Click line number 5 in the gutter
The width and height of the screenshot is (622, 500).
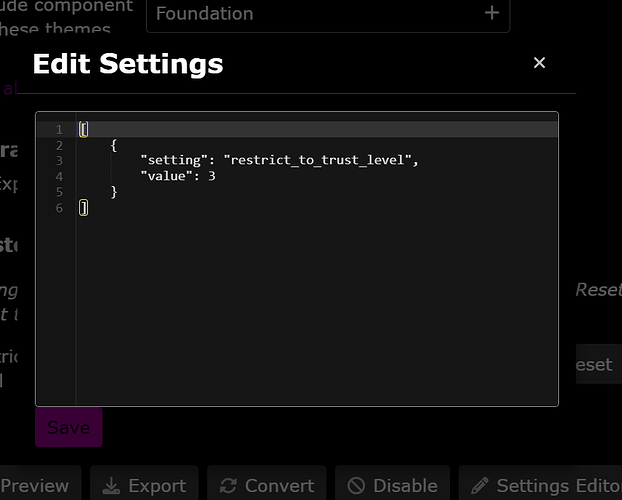point(59,192)
